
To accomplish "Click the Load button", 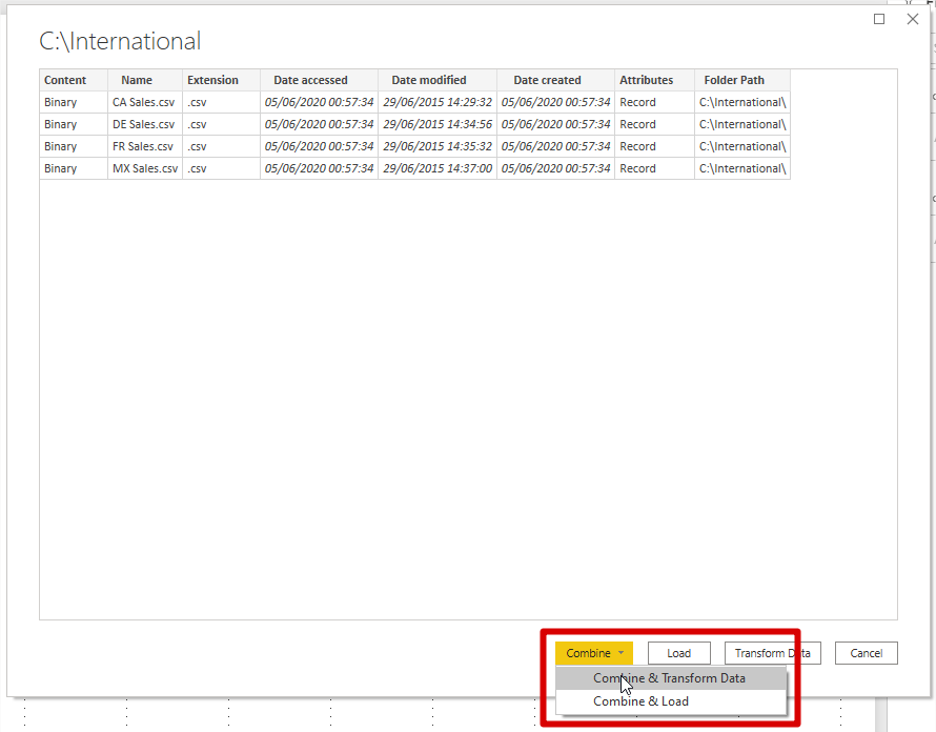I will [x=679, y=653].
